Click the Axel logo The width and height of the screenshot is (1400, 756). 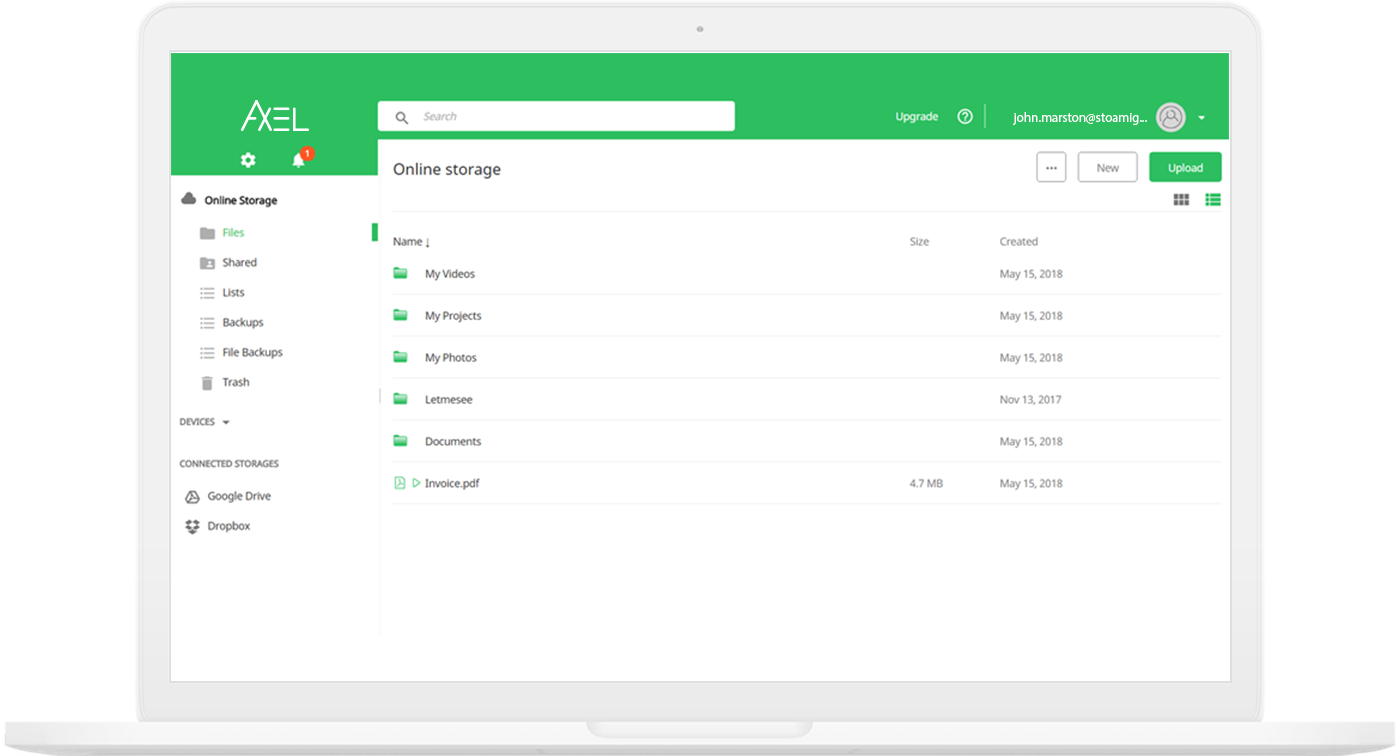point(275,116)
